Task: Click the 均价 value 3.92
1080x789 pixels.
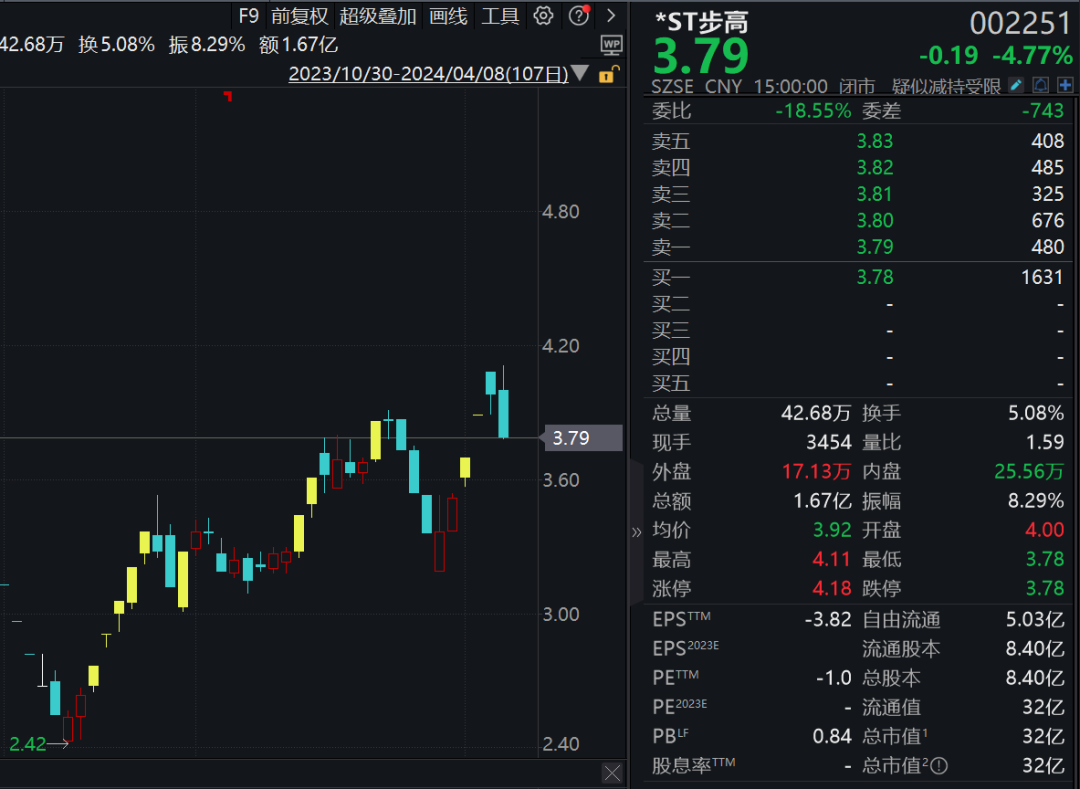Action: (x=832, y=530)
